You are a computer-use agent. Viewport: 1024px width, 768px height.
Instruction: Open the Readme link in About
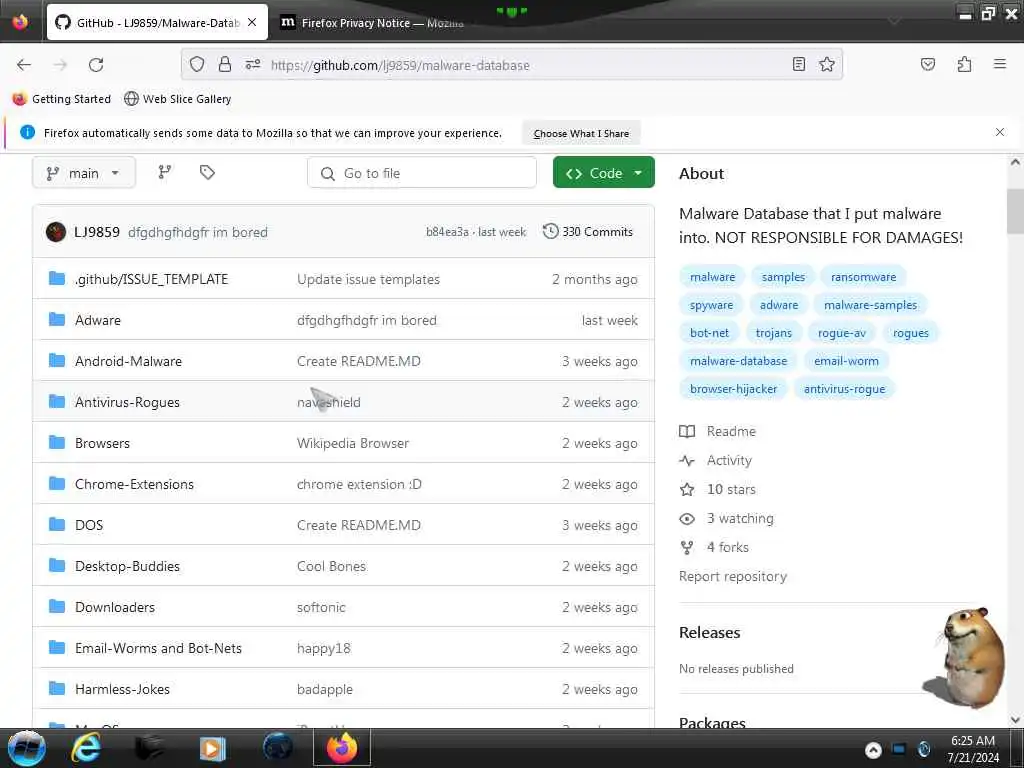717,432
